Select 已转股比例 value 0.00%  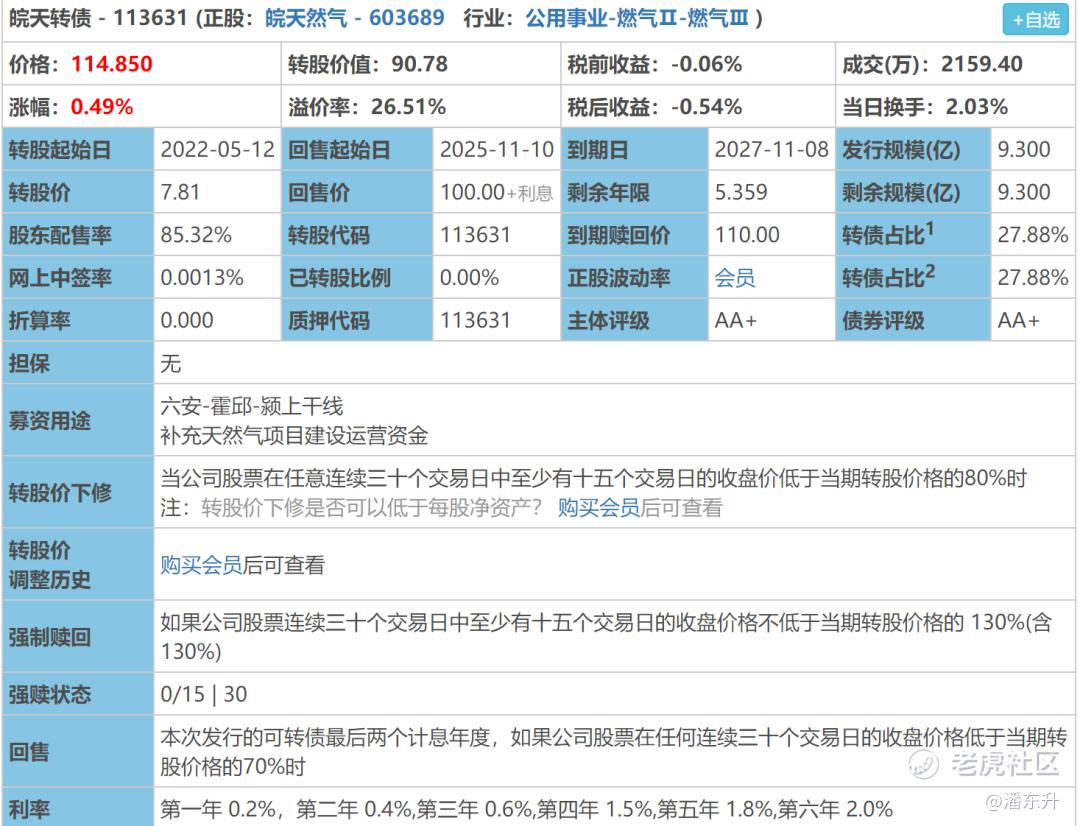point(470,278)
